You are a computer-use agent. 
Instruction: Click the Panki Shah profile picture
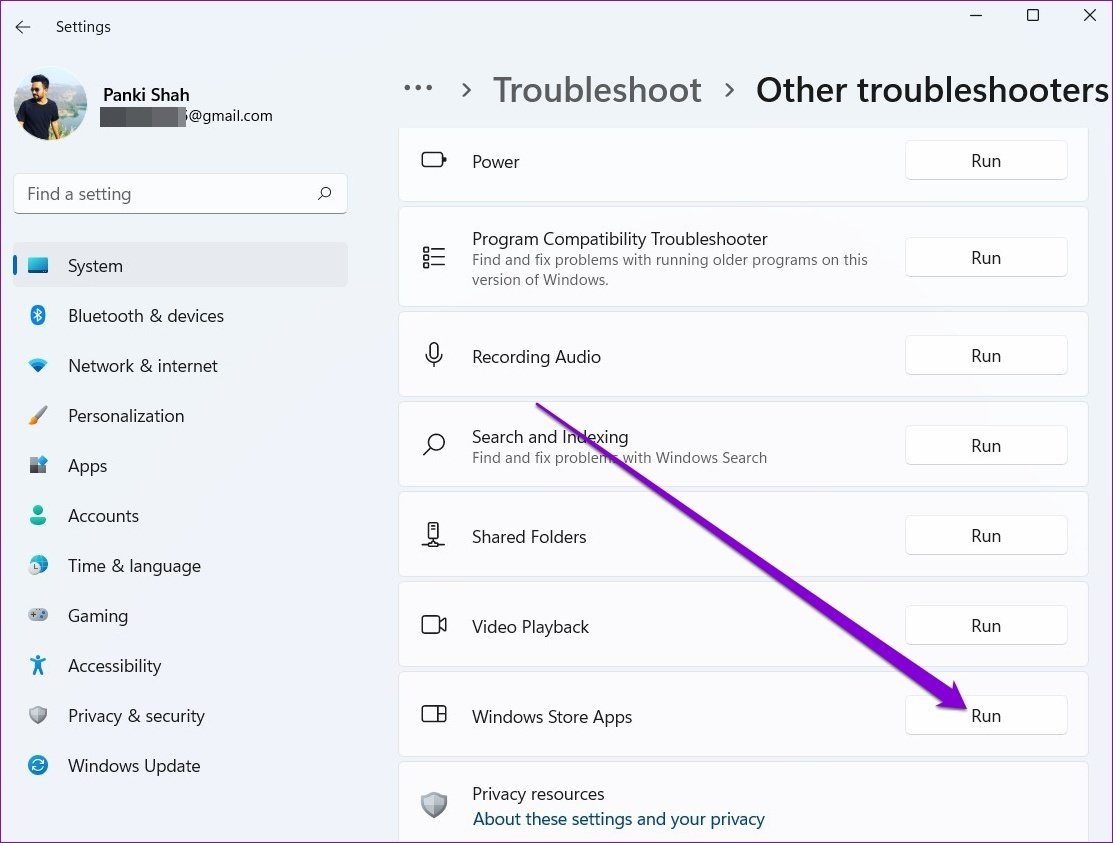click(x=50, y=104)
